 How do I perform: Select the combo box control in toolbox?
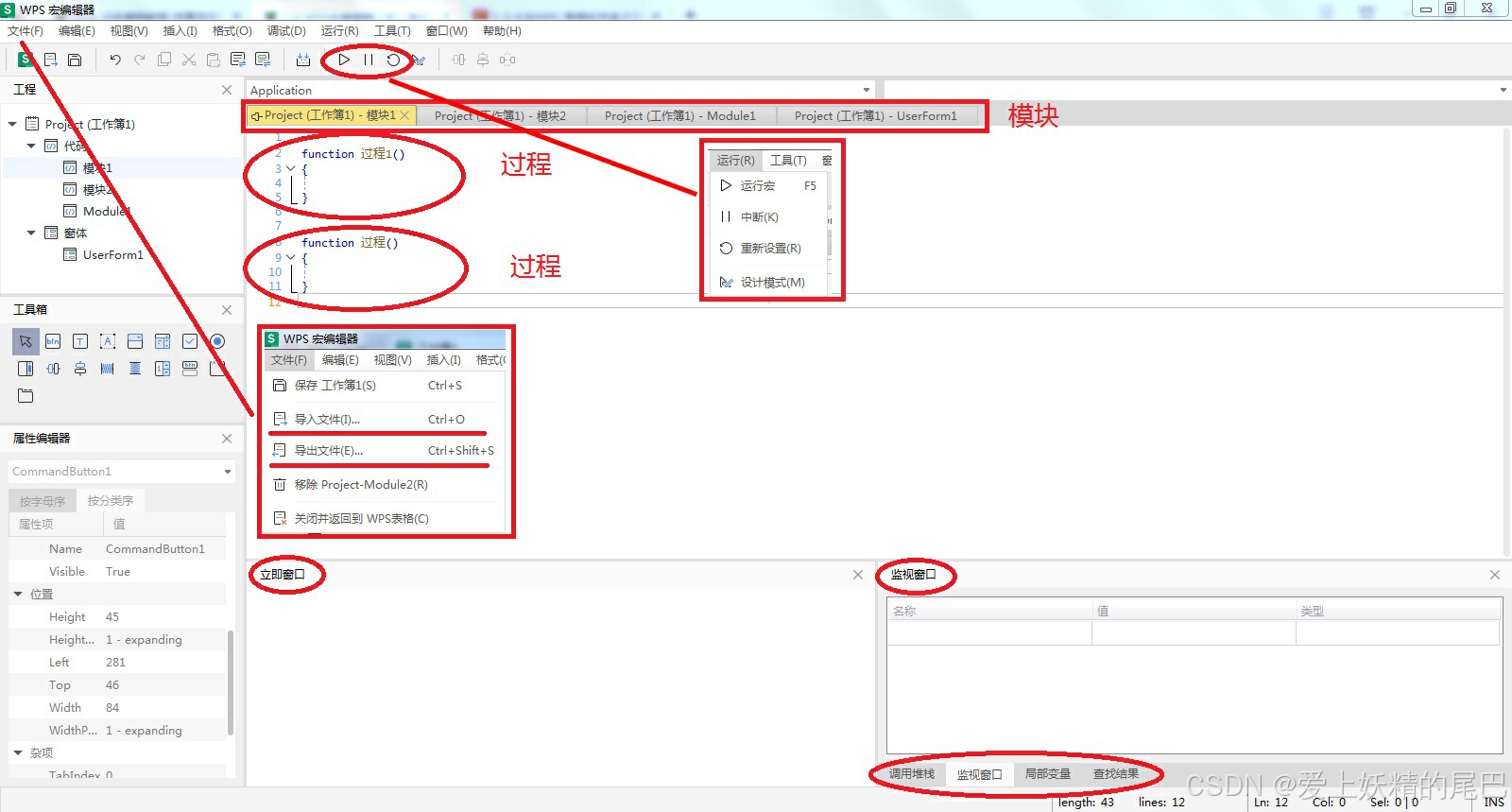pyautogui.click(x=135, y=341)
